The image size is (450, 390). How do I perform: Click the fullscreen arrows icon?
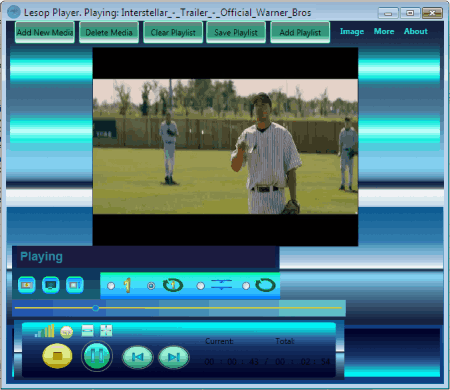pos(106,330)
